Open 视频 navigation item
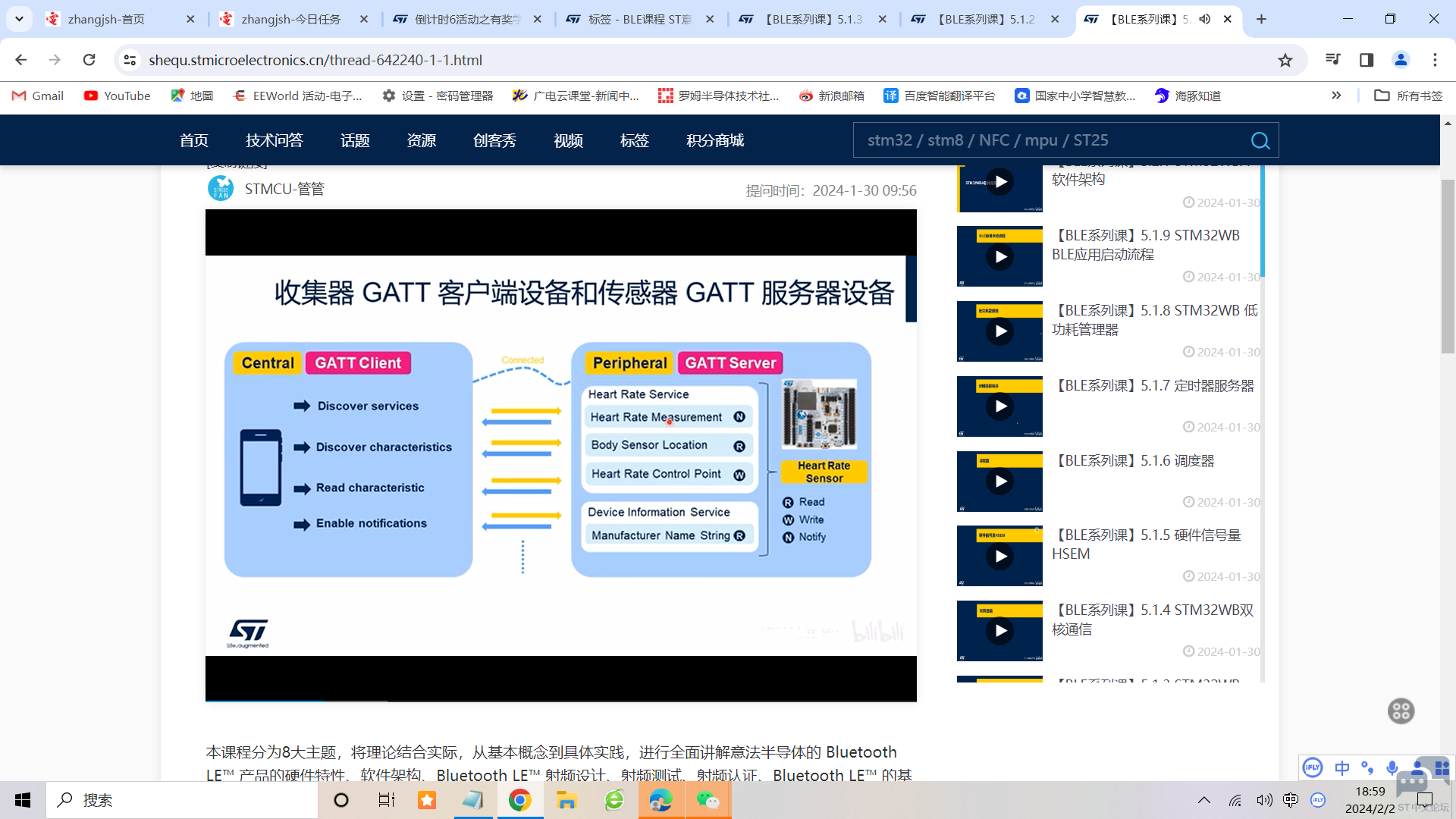1456x819 pixels. point(568,140)
